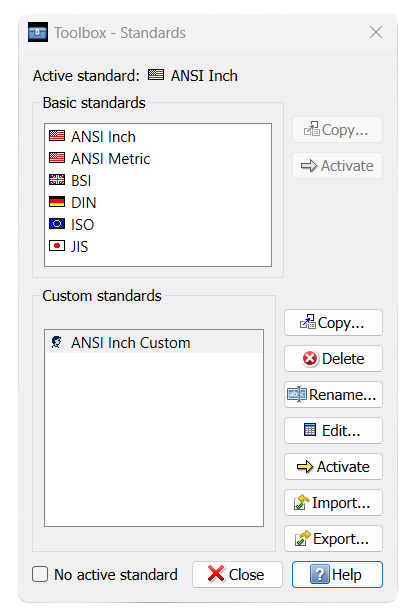Pick the ISO standard entry
Image resolution: width=417 pixels, height=615 pixels.
coord(158,225)
